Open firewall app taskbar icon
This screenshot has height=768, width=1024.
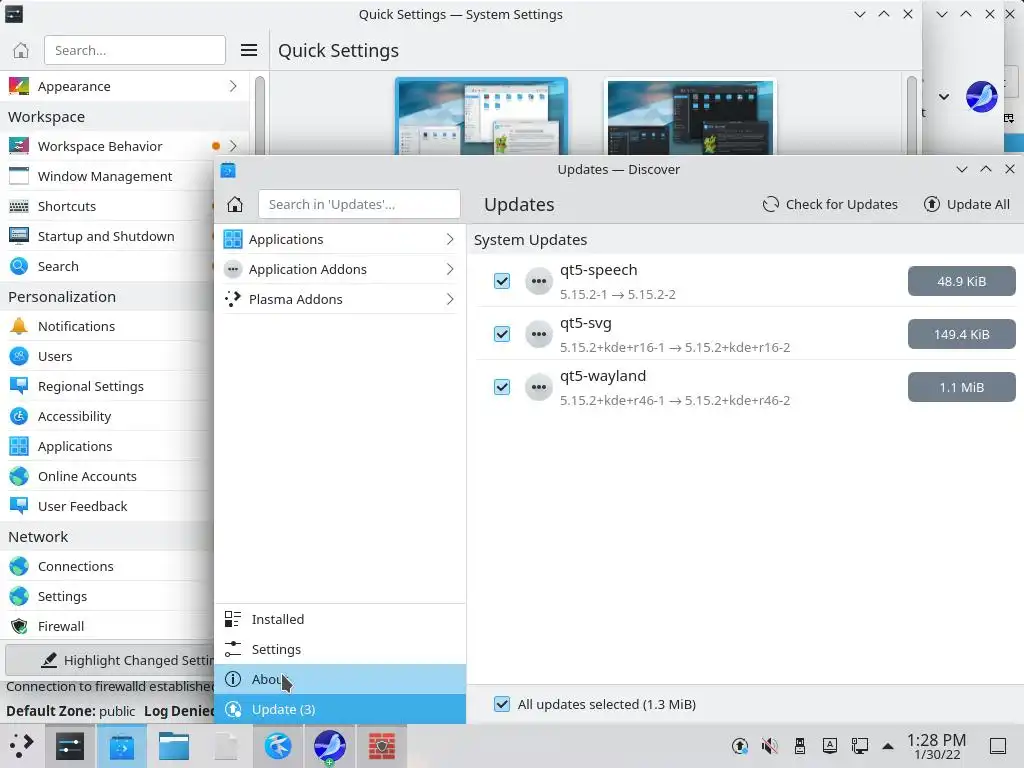click(x=381, y=746)
